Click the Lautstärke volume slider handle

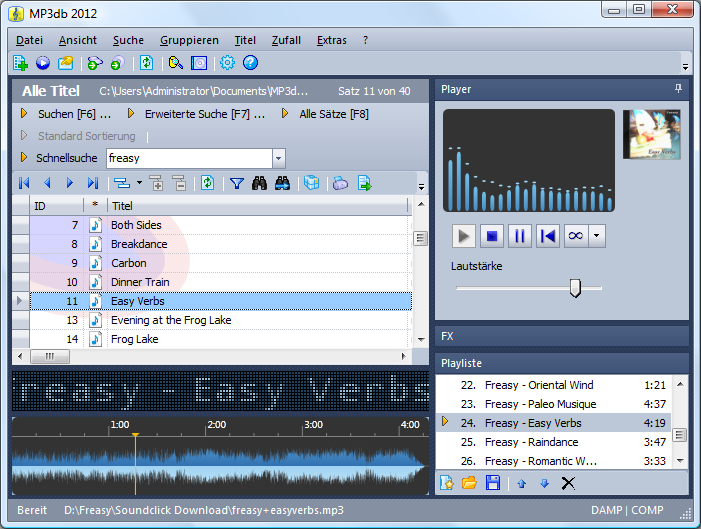coord(575,288)
